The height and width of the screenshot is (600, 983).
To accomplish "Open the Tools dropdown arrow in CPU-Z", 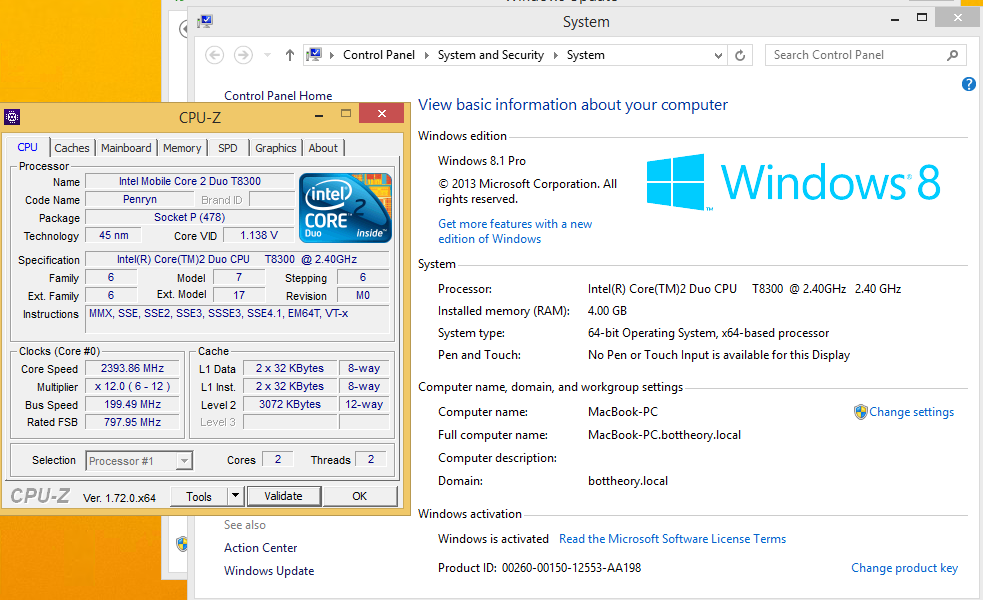I will click(235, 496).
